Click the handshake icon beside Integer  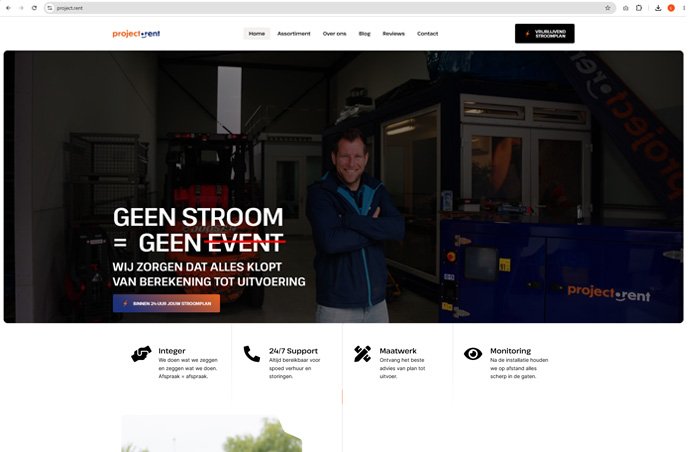click(x=141, y=354)
